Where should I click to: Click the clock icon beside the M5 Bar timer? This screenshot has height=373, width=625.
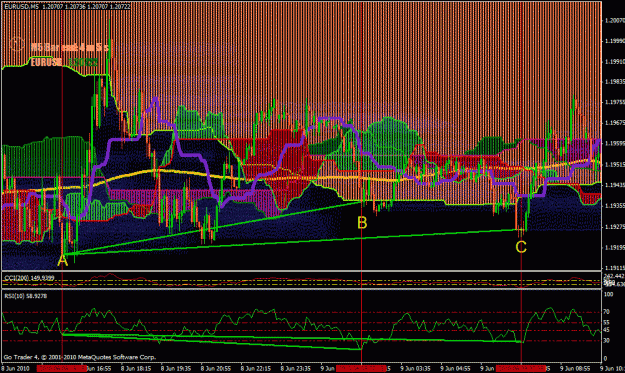[x=17, y=44]
